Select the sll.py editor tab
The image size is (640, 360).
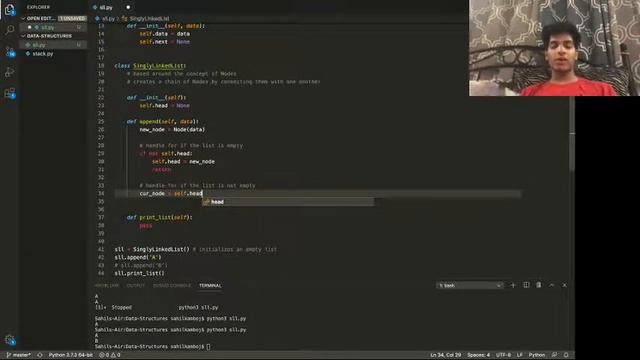click(106, 7)
